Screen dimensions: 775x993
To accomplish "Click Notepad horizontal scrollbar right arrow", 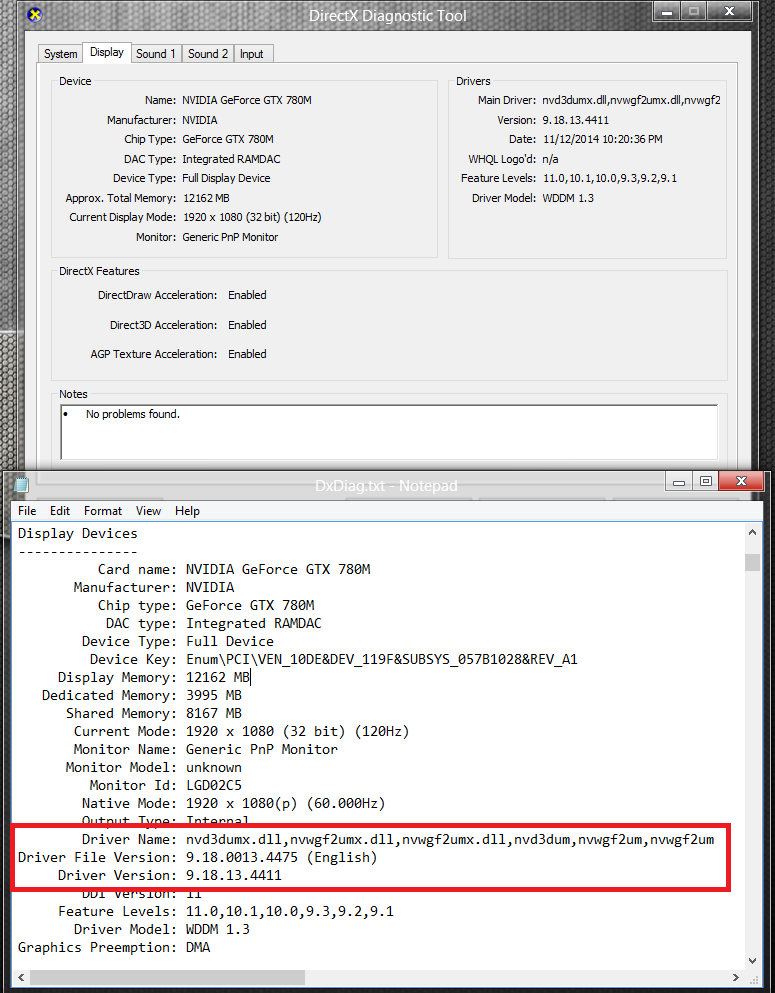I will pos(736,977).
